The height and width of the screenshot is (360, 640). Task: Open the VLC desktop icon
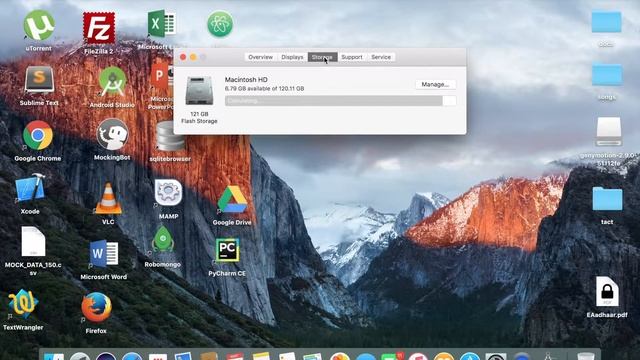click(108, 199)
